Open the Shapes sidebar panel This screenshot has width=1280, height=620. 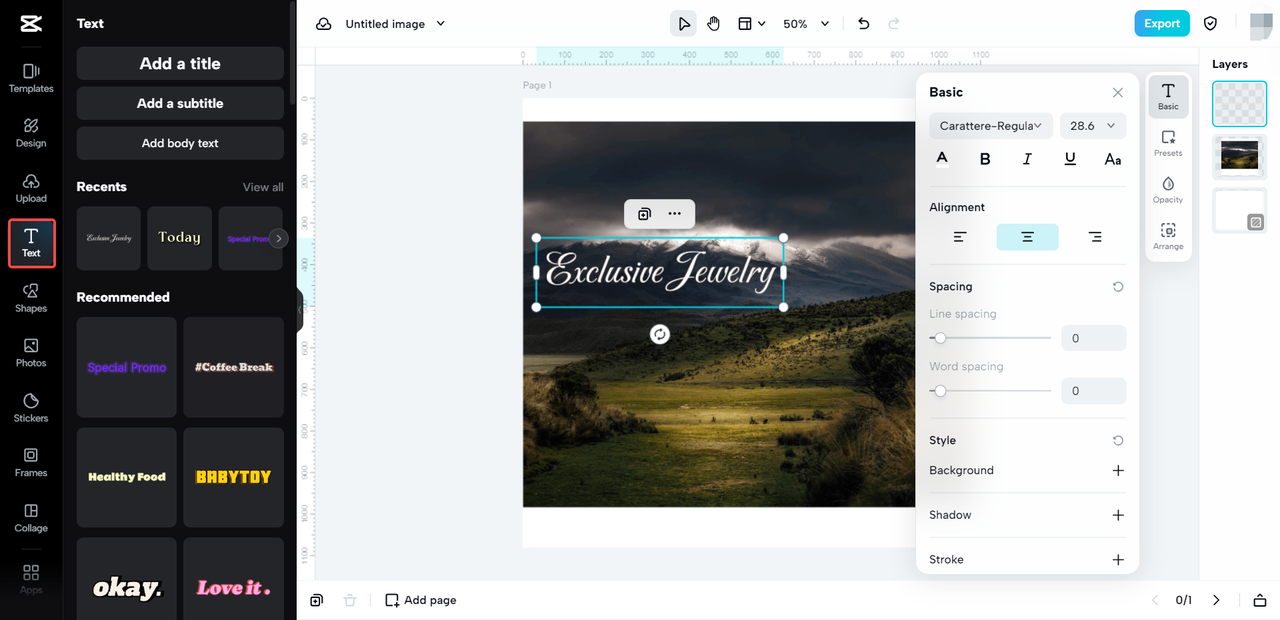(x=31, y=298)
